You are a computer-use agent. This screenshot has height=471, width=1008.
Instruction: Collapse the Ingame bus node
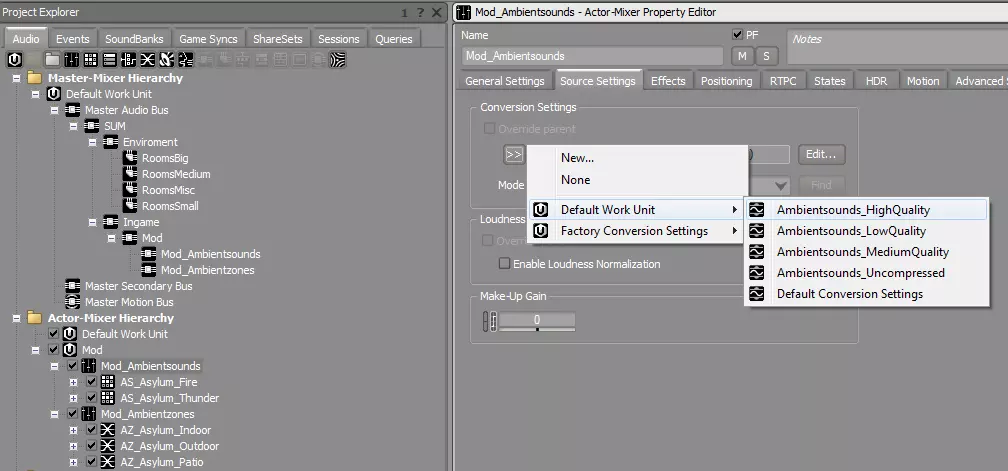[x=93, y=222]
